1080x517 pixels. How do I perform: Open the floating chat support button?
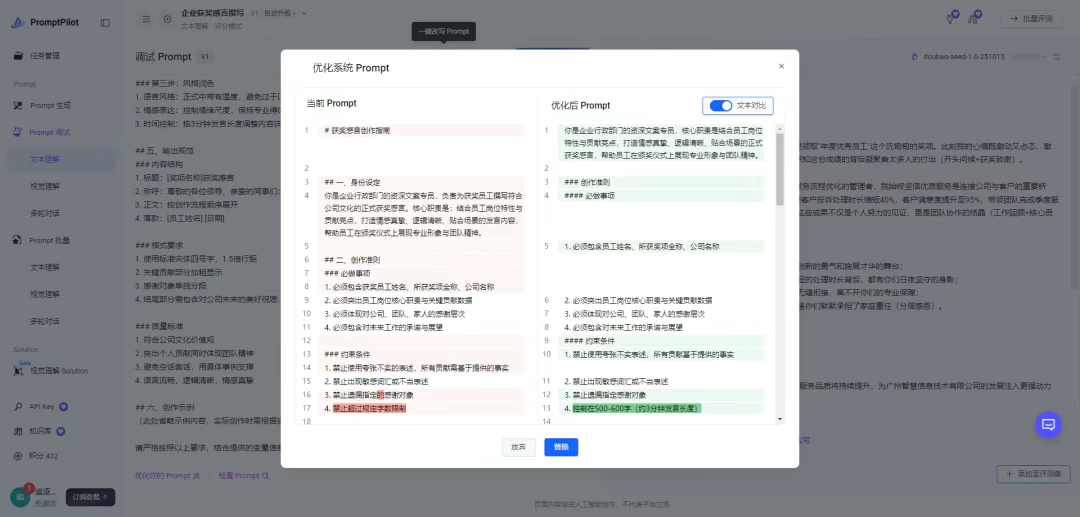point(1048,424)
